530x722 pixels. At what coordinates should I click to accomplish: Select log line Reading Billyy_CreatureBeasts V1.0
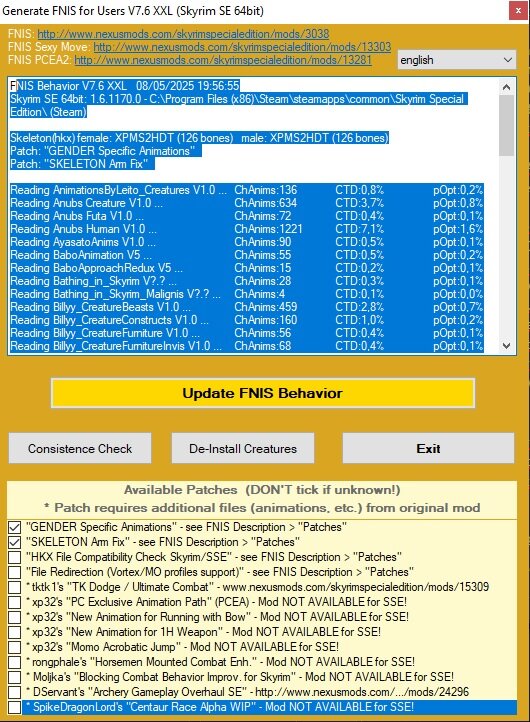click(x=246, y=307)
